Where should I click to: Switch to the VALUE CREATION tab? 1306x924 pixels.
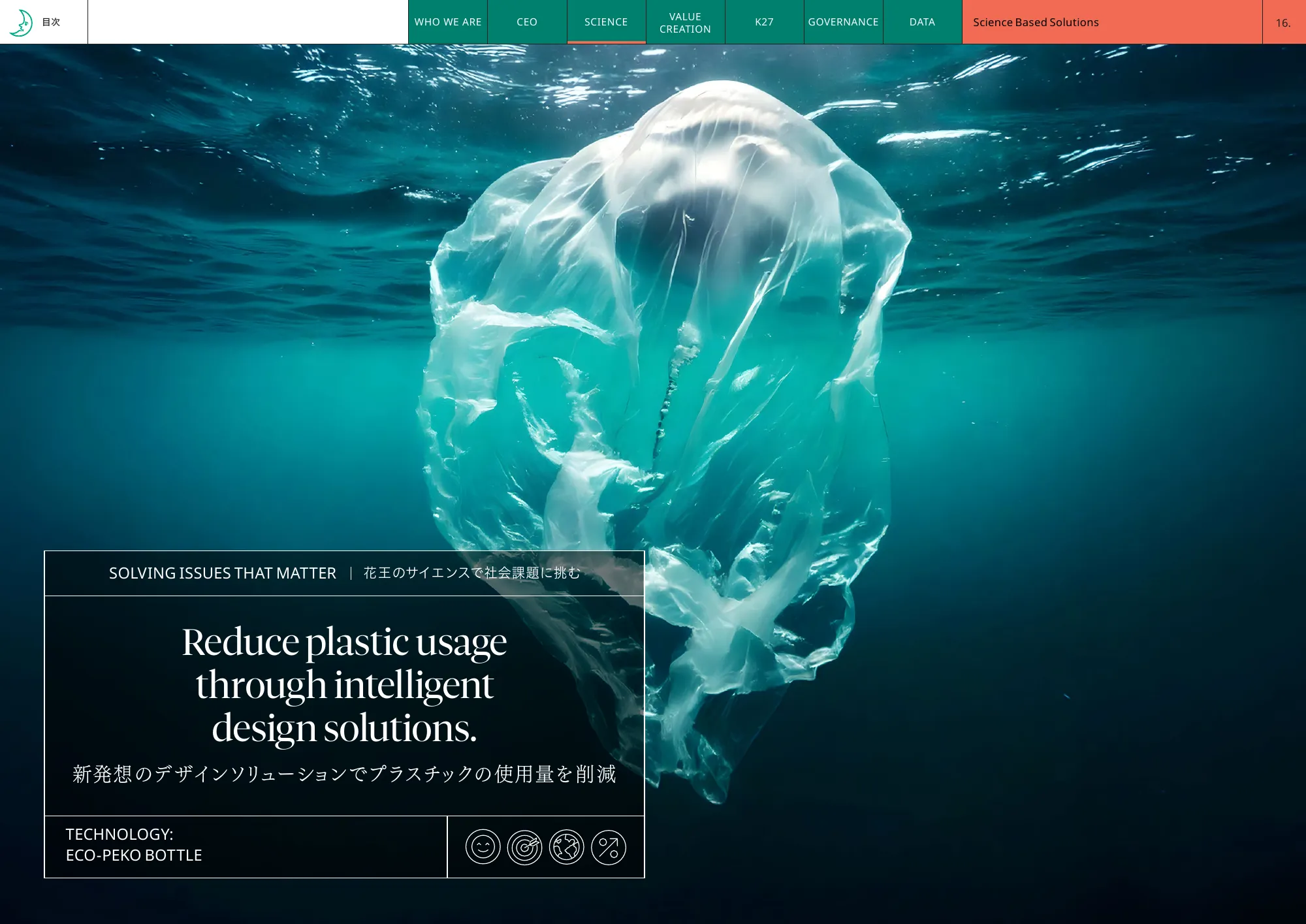point(685,22)
